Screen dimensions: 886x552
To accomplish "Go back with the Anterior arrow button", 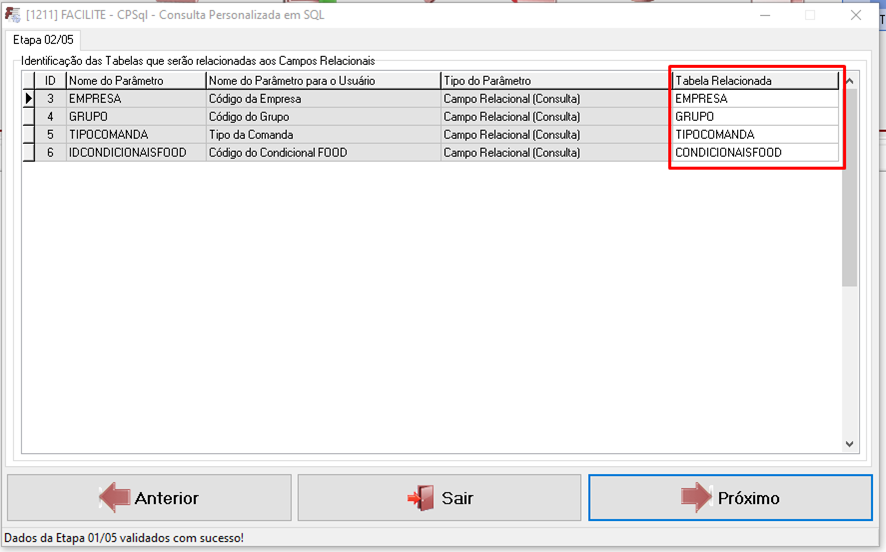I will click(149, 498).
